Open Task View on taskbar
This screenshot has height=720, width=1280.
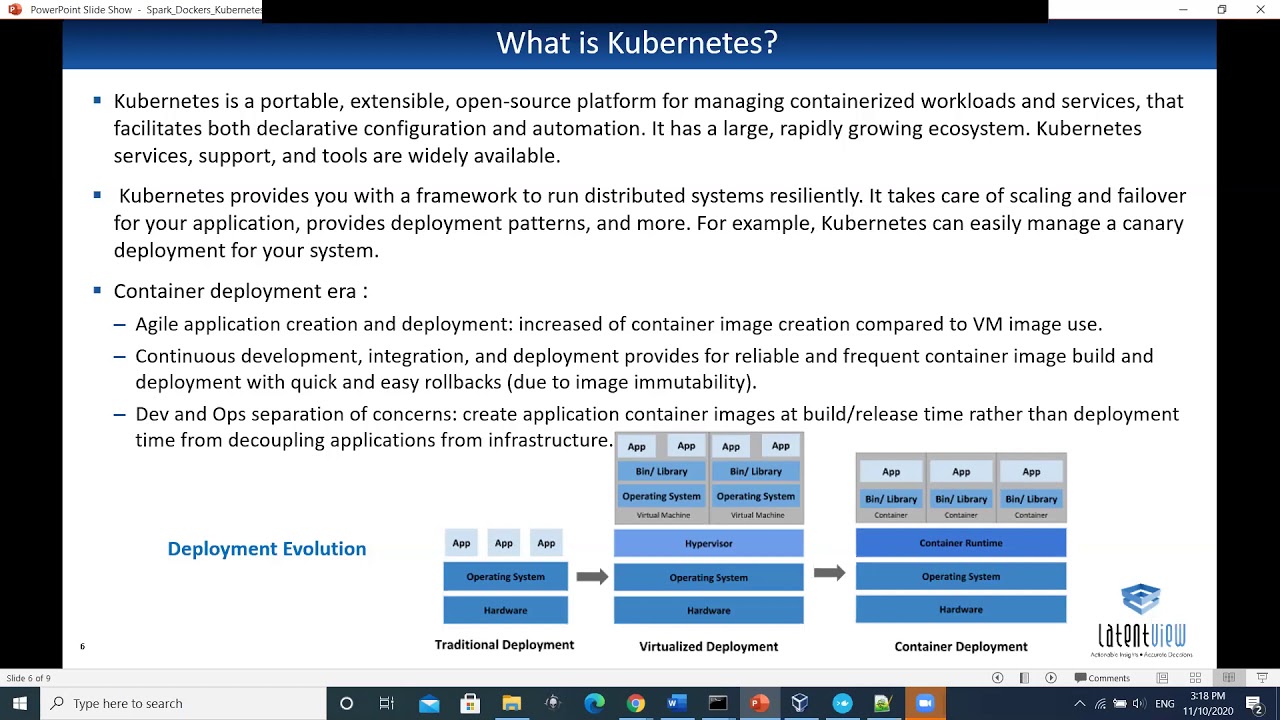click(x=387, y=703)
